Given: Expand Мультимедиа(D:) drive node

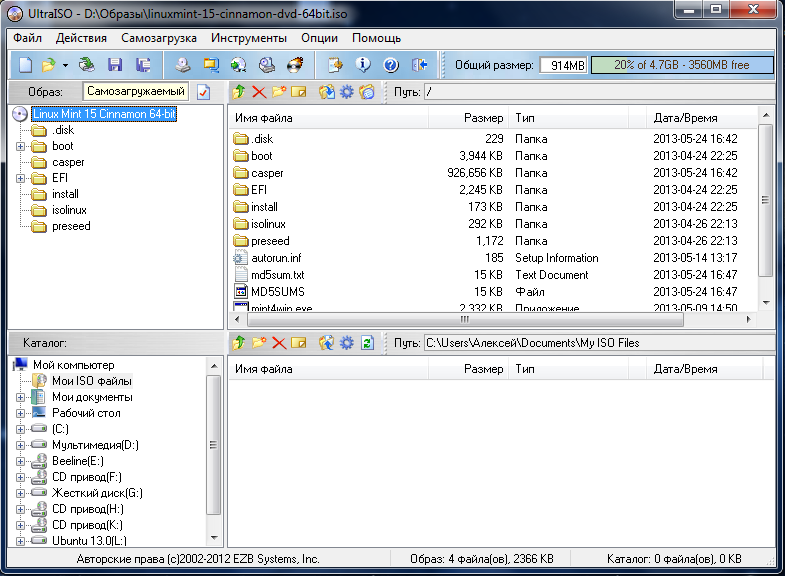Looking at the screenshot, I should [20, 445].
